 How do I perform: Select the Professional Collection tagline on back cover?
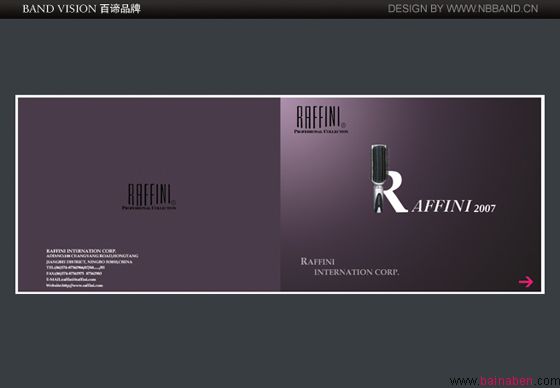[149, 208]
